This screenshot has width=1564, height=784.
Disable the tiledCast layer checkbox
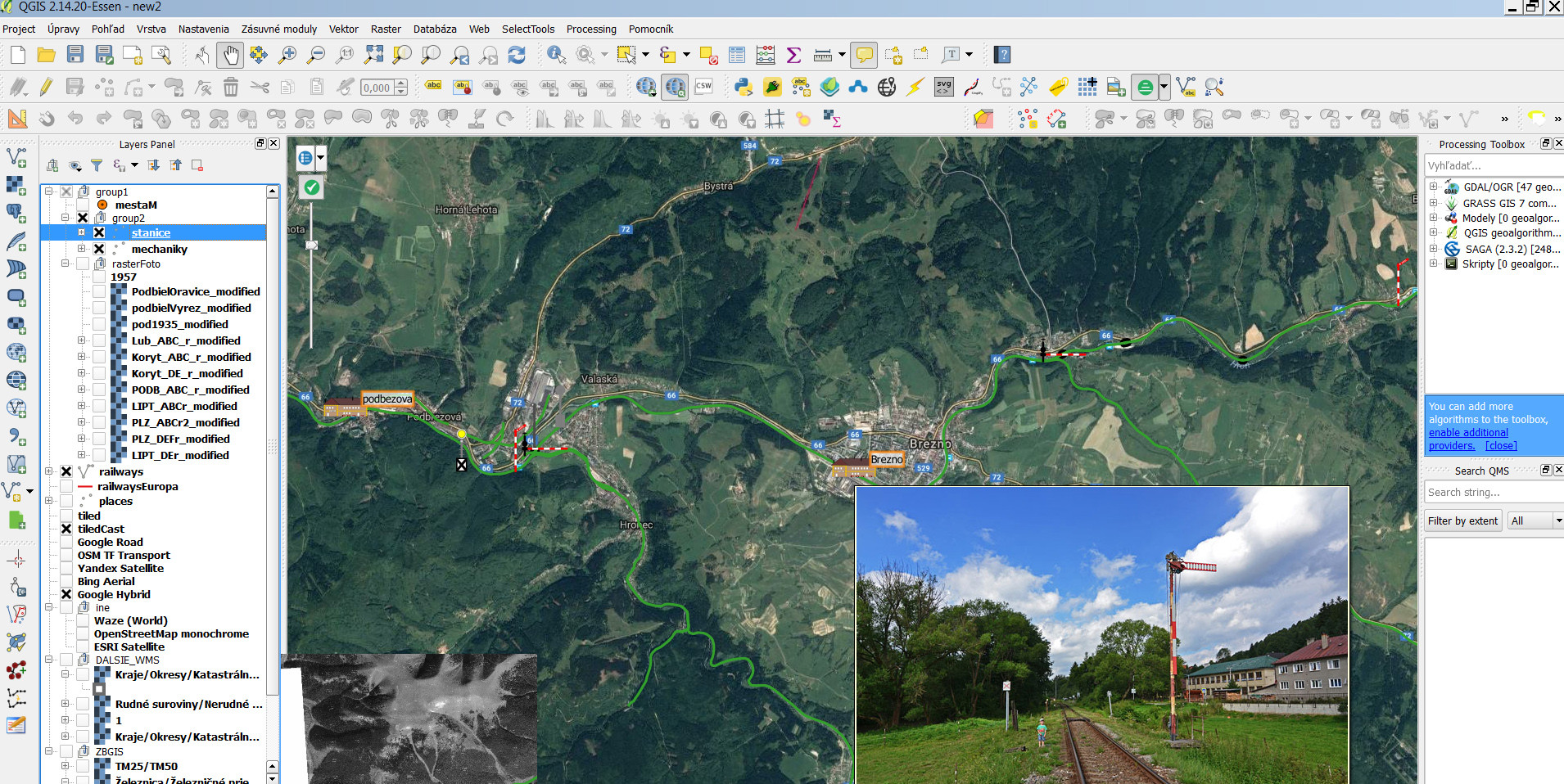66,529
